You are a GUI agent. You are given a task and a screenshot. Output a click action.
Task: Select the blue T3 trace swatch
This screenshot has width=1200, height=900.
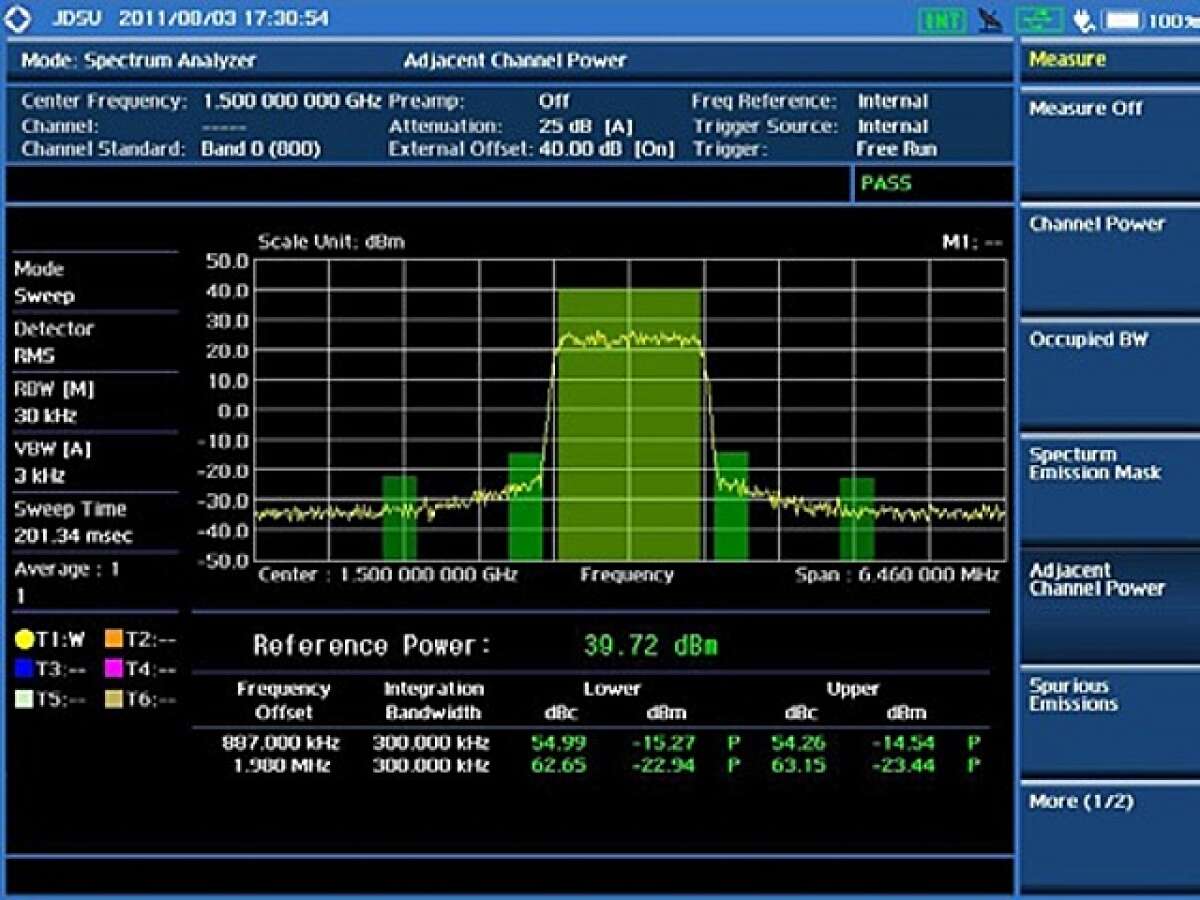tap(24, 669)
